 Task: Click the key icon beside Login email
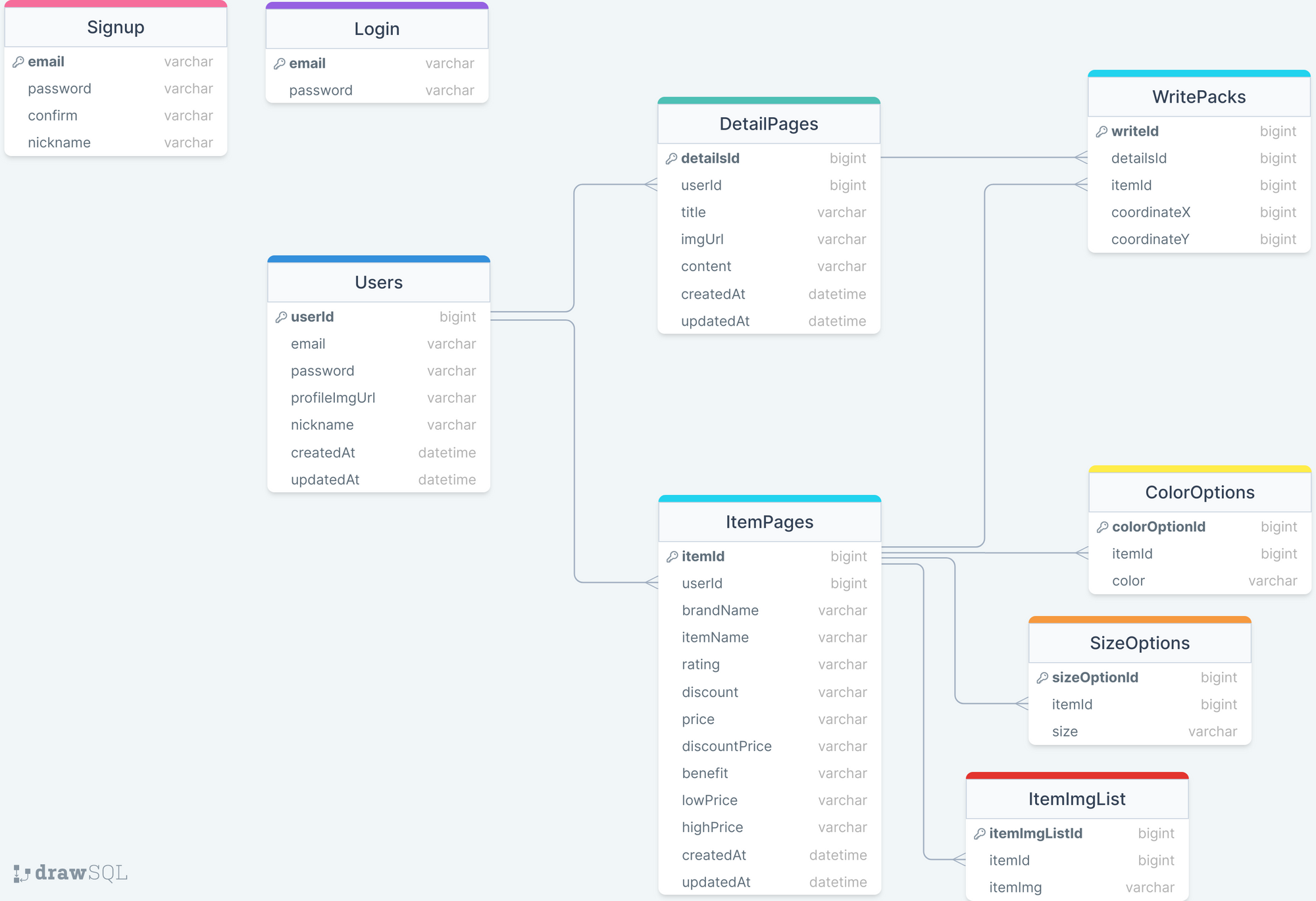280,64
